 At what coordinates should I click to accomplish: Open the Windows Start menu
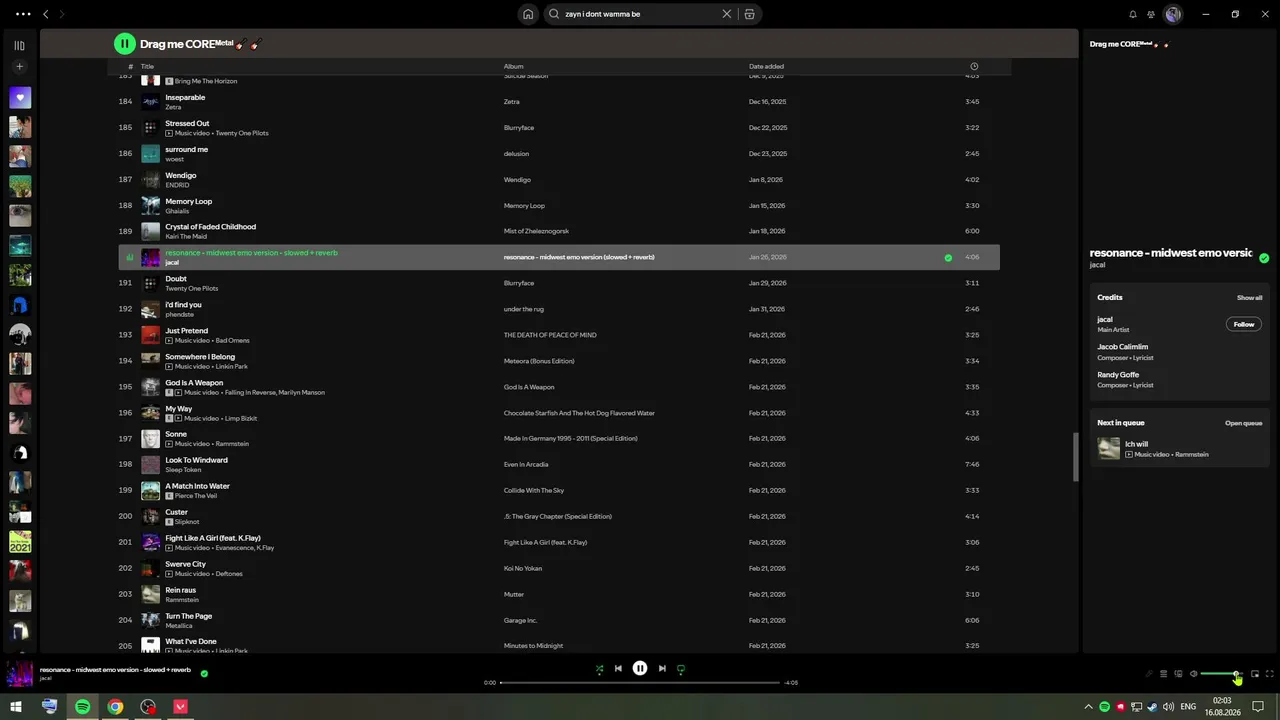click(x=16, y=707)
